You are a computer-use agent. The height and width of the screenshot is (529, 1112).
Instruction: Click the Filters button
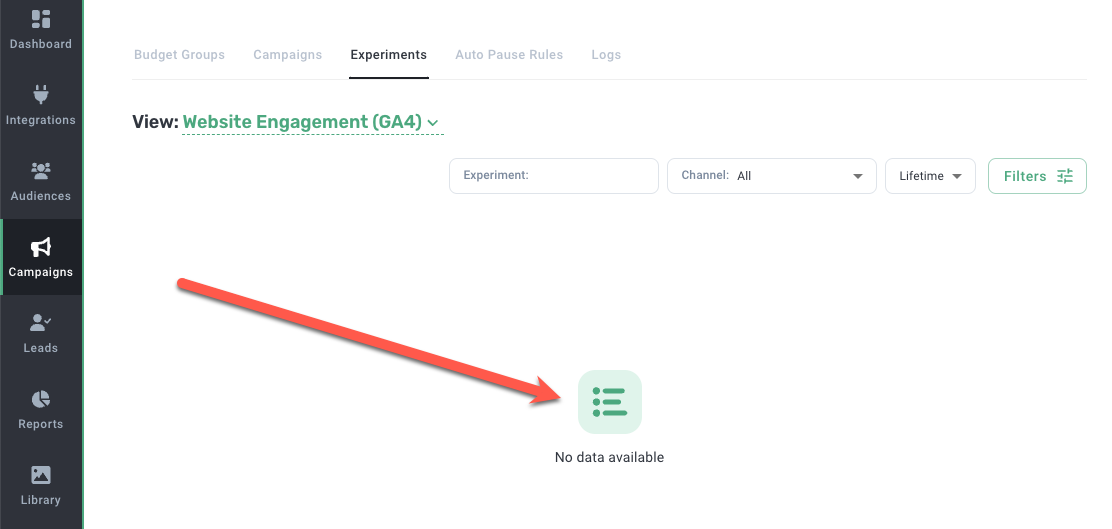click(x=1037, y=176)
